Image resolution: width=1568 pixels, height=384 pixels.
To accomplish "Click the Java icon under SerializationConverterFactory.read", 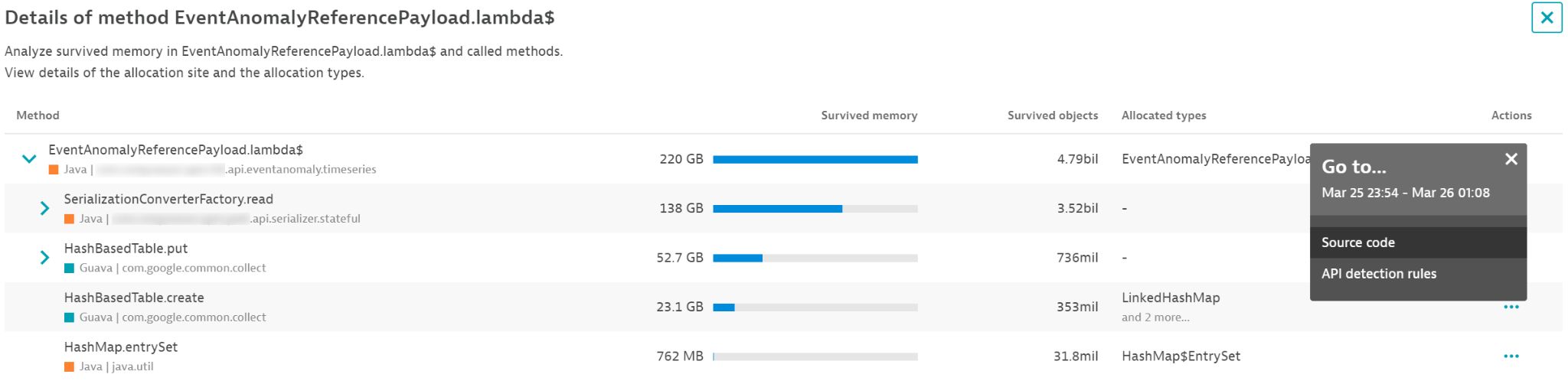I will pyautogui.click(x=69, y=219).
